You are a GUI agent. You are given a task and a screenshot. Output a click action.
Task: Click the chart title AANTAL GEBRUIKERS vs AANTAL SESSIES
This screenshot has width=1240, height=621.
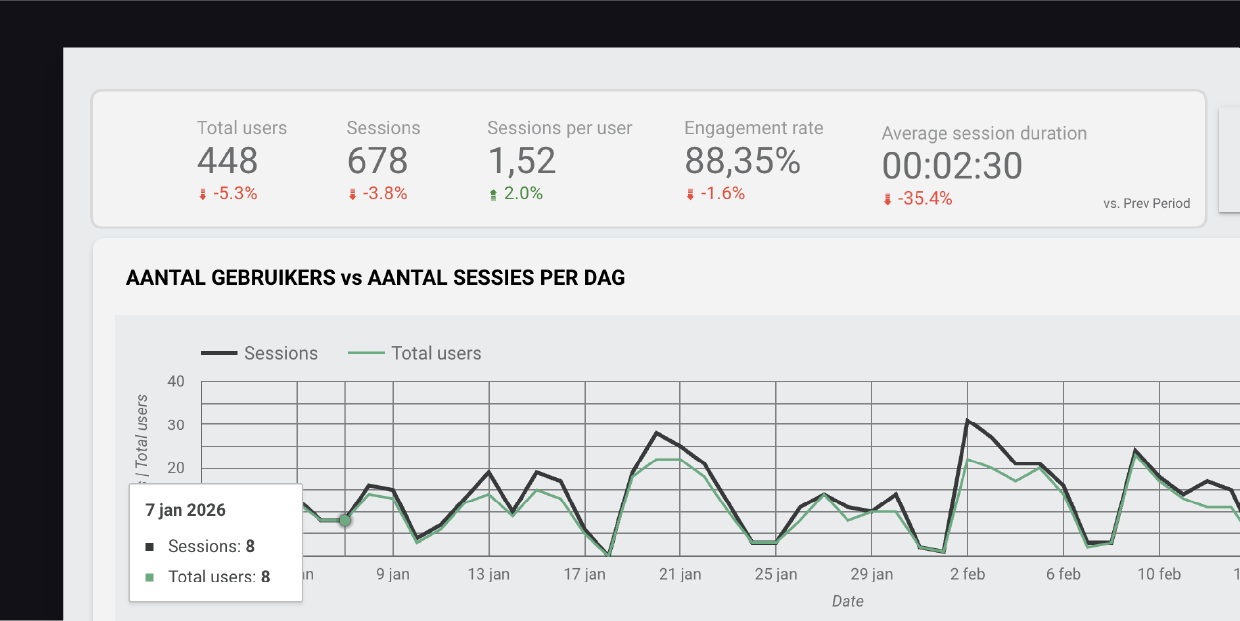tap(375, 277)
